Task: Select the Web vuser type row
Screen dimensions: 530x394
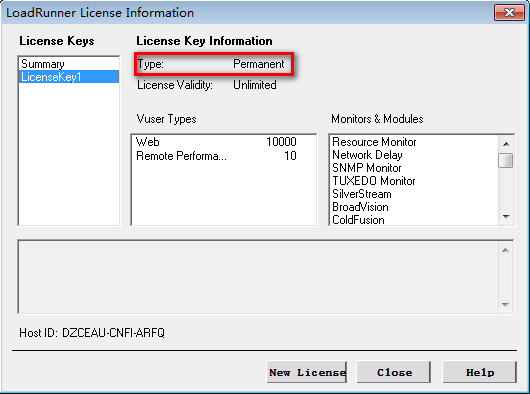Action: coord(223,142)
